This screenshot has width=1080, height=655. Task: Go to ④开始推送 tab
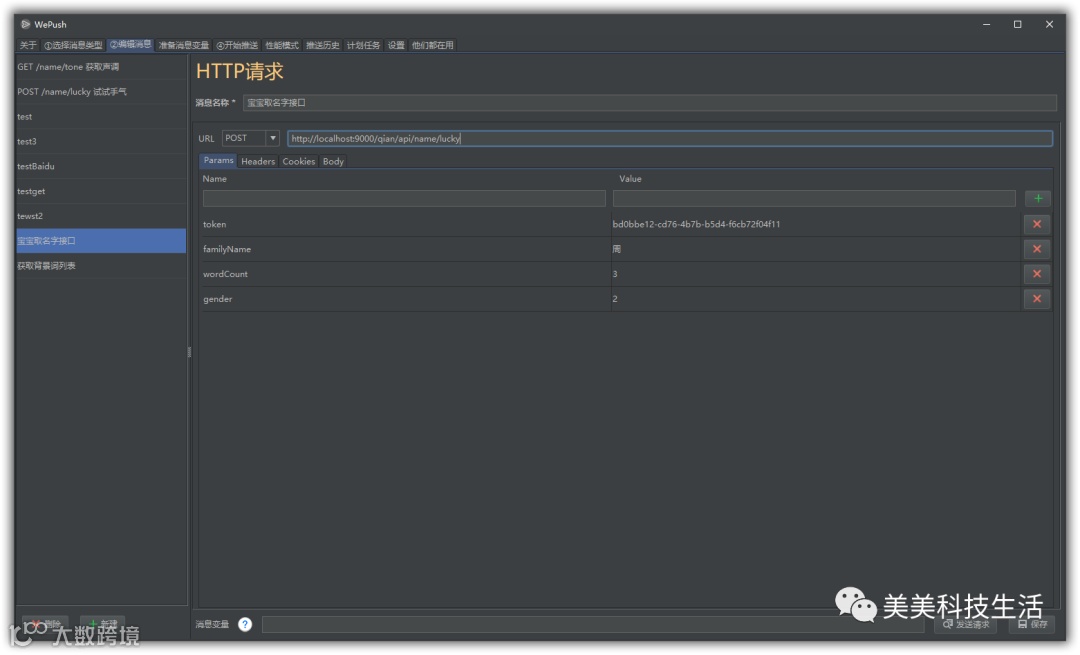coord(237,45)
